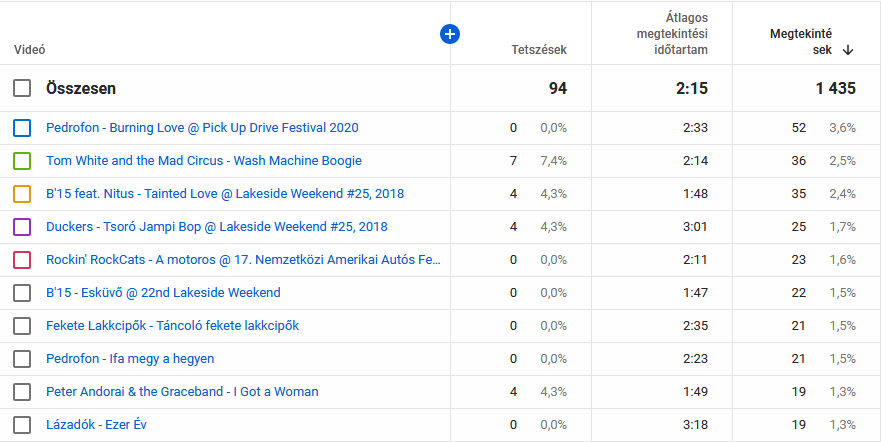
Task: Toggle the Összesen checkbox
Action: (22, 89)
